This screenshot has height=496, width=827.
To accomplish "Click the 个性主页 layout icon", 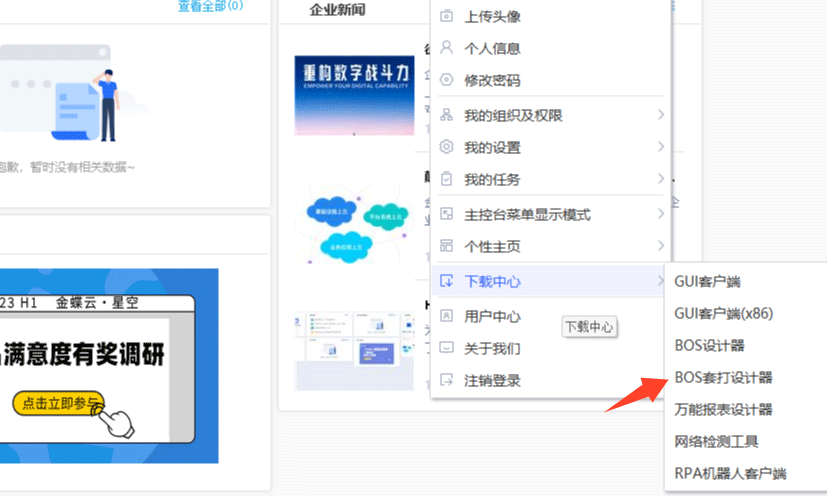I will 446,246.
